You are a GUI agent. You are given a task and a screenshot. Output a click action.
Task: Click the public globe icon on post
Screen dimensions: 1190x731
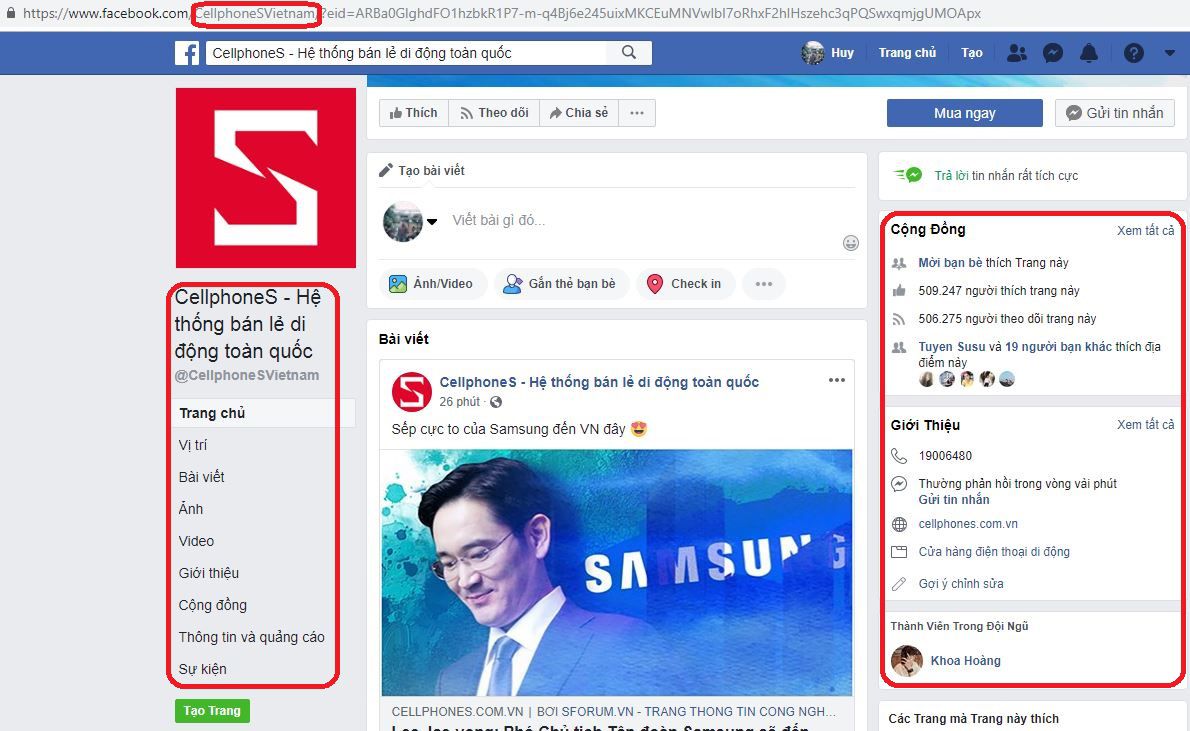pos(496,402)
